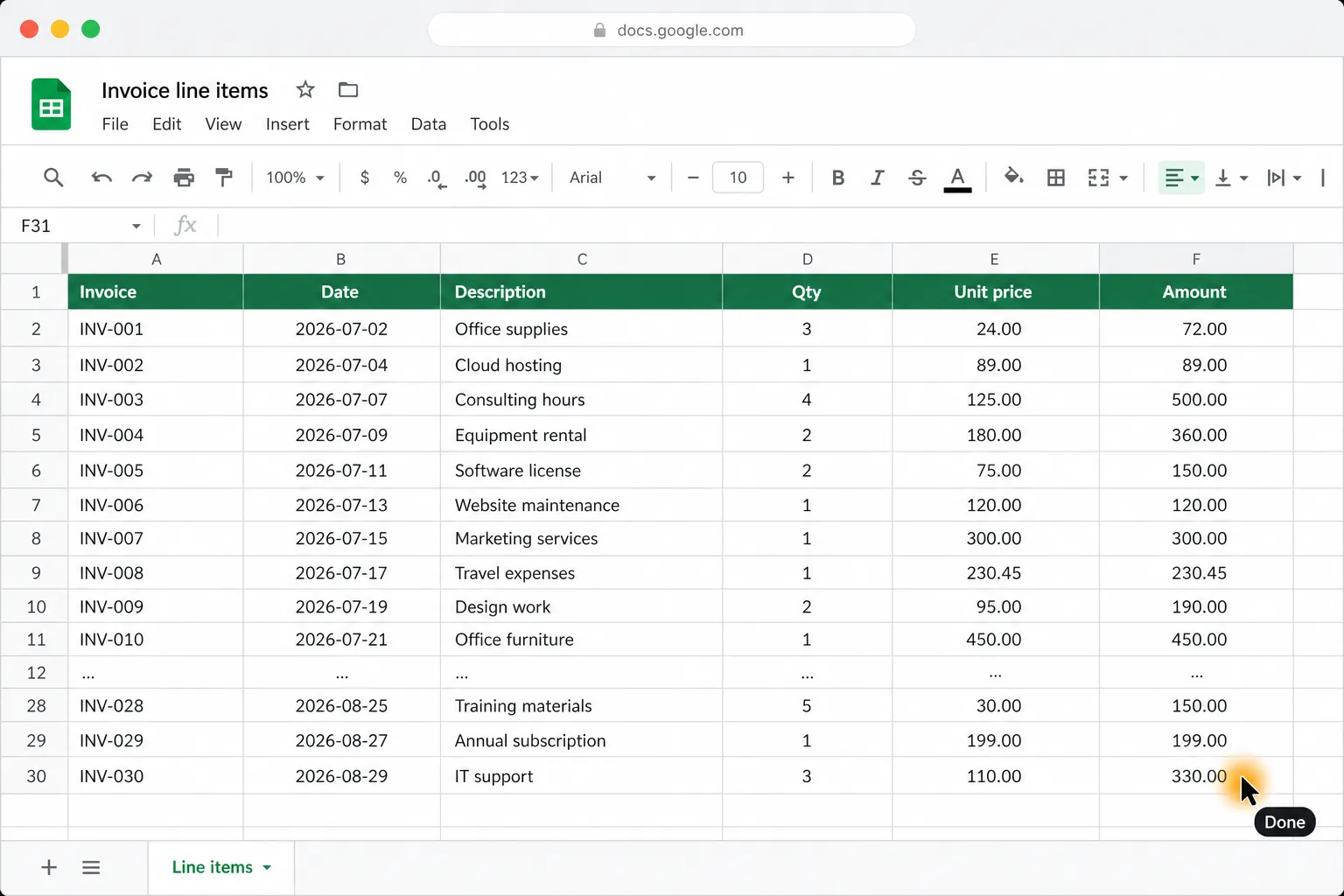Image resolution: width=1344 pixels, height=896 pixels.
Task: Open horizontal align dropdown
Action: [1181, 178]
